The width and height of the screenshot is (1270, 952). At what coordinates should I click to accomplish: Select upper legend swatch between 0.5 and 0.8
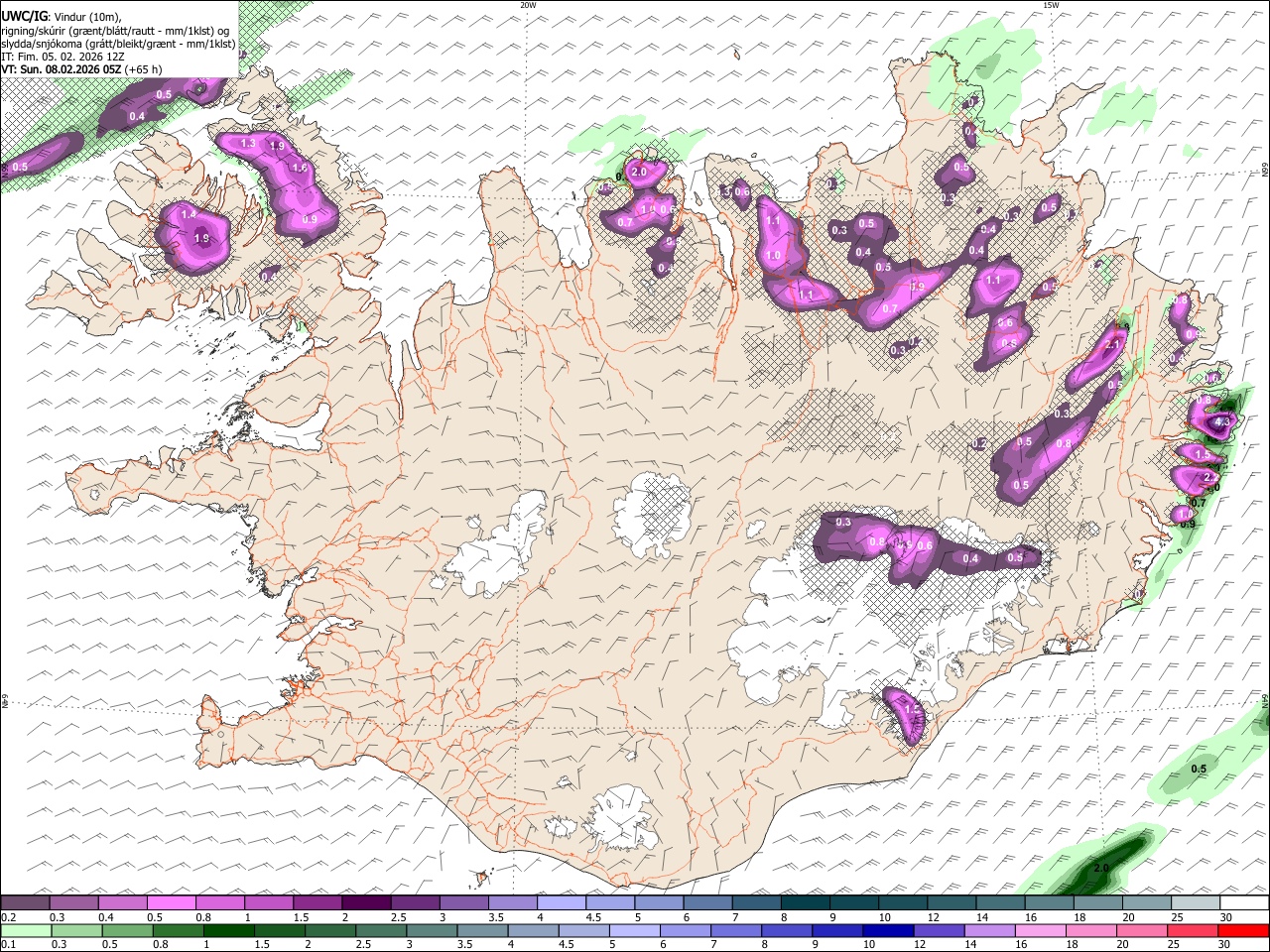[172, 903]
